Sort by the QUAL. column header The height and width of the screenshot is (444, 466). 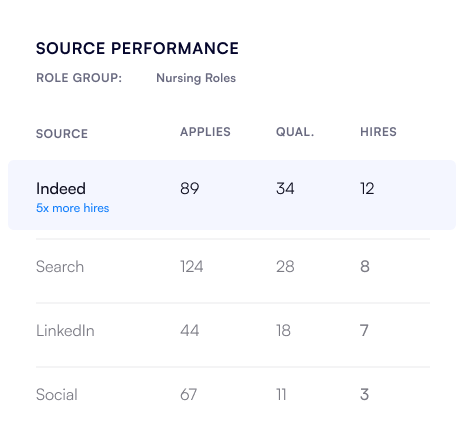point(295,132)
